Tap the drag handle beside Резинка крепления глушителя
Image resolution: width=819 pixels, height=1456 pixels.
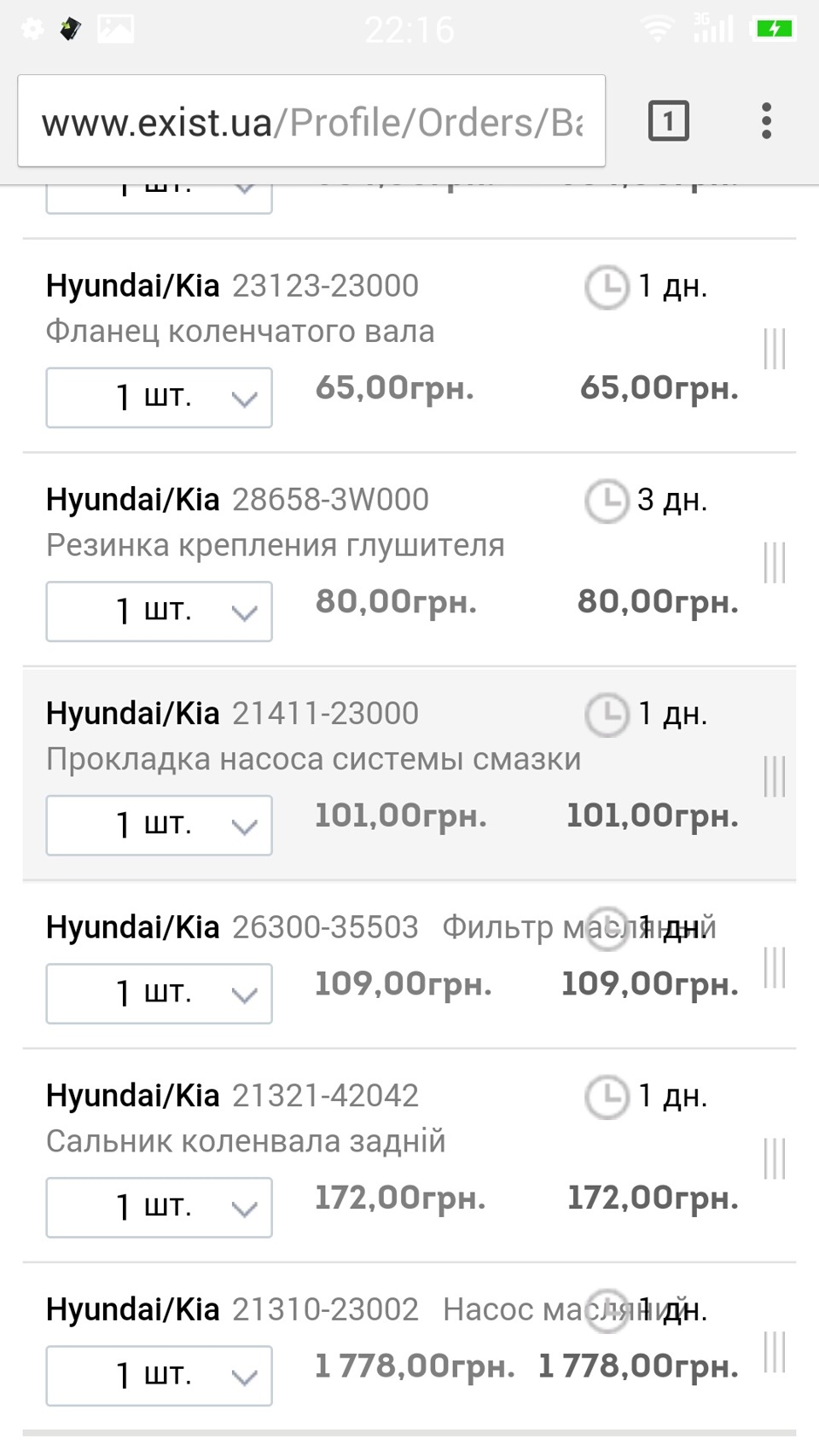(774, 563)
